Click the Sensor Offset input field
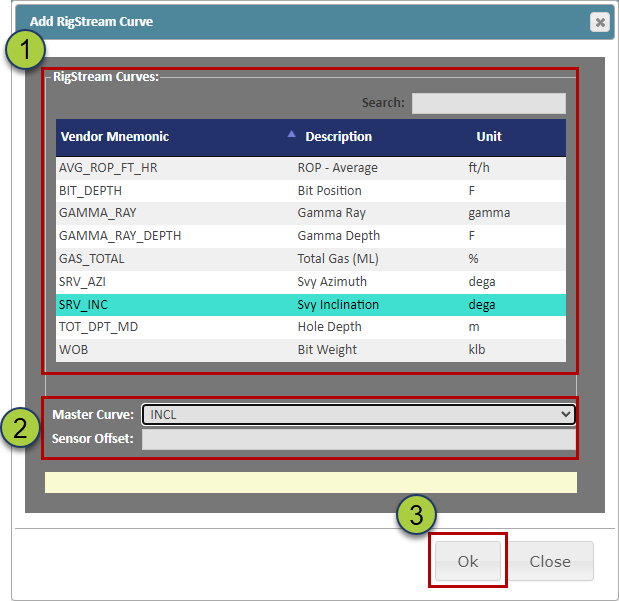Viewport: 619px width, 601px height. pyautogui.click(x=358, y=439)
